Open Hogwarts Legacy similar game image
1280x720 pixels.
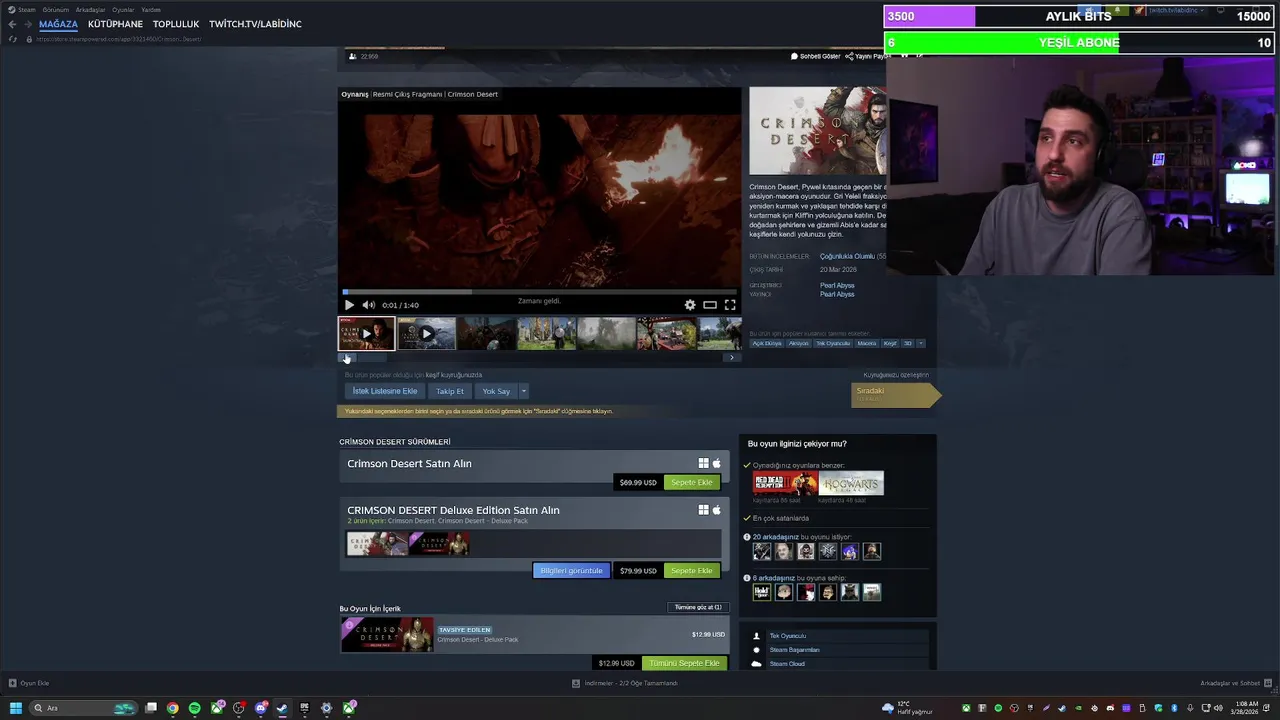[851, 483]
